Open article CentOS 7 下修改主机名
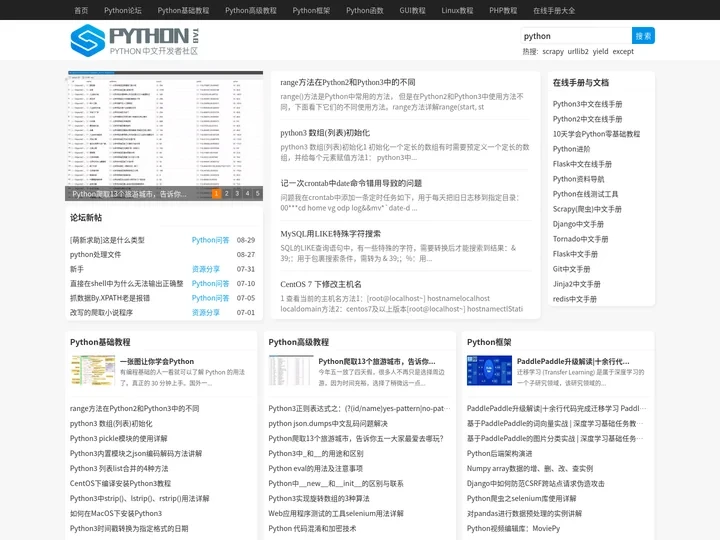 click(x=321, y=284)
